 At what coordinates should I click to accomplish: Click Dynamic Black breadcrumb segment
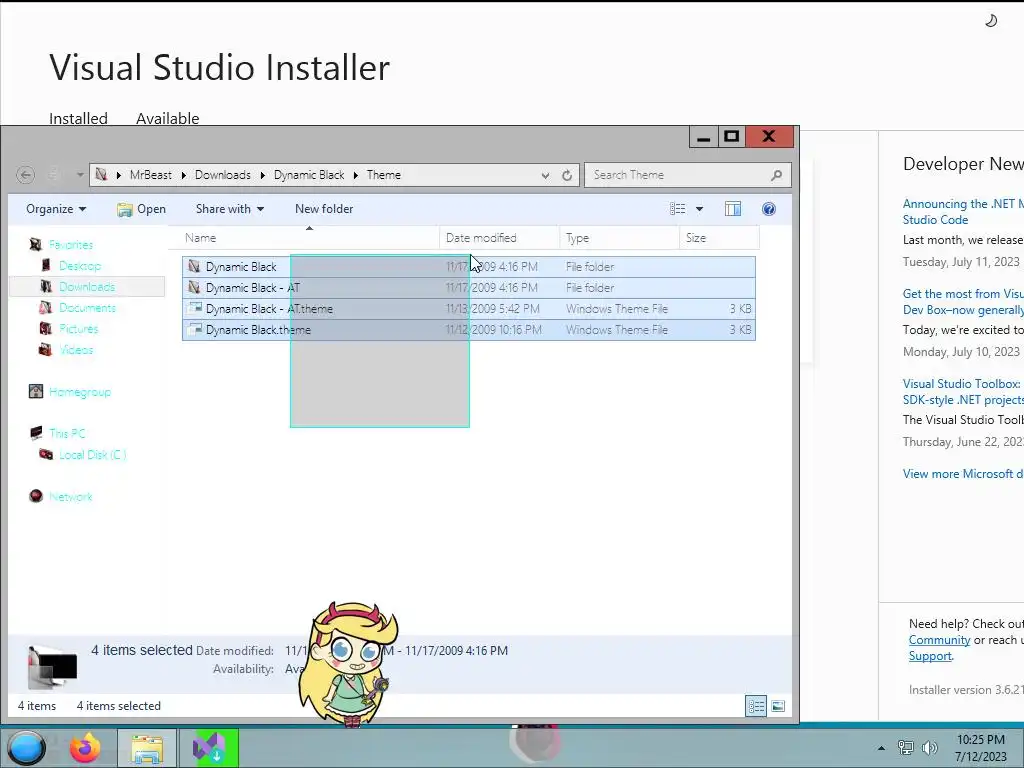tap(309, 175)
